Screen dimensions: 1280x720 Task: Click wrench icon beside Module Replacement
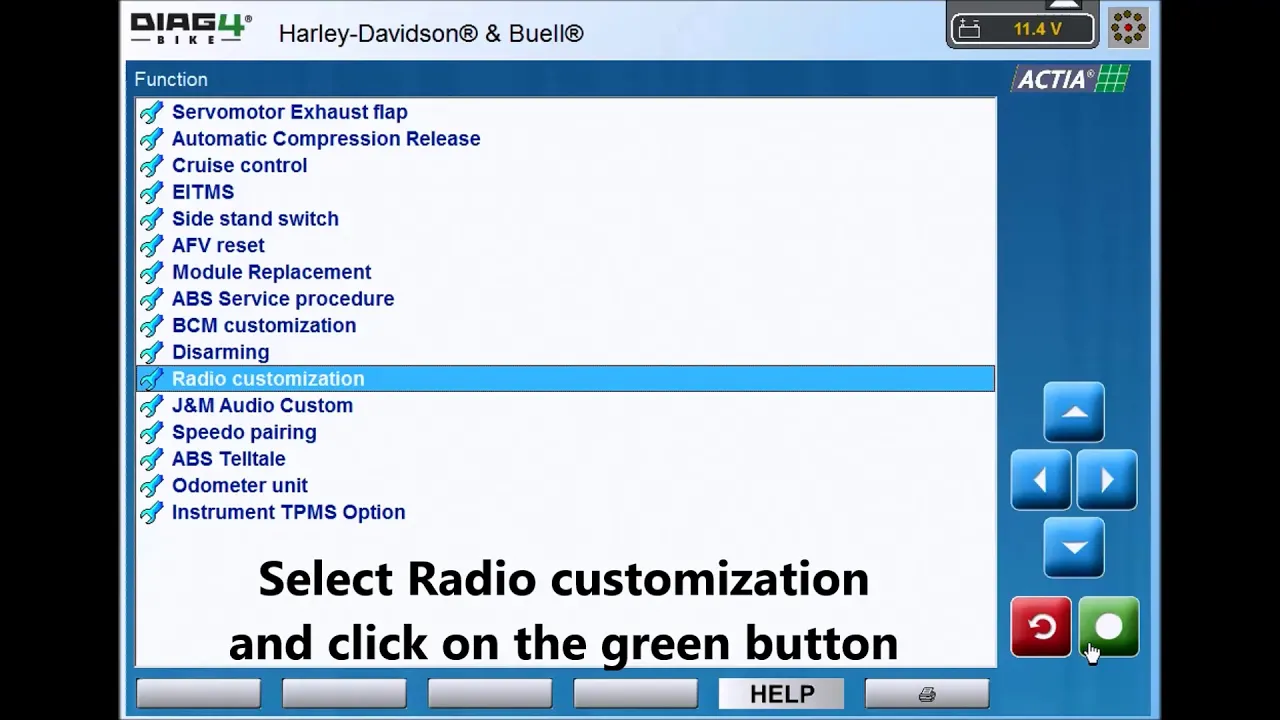(151, 272)
